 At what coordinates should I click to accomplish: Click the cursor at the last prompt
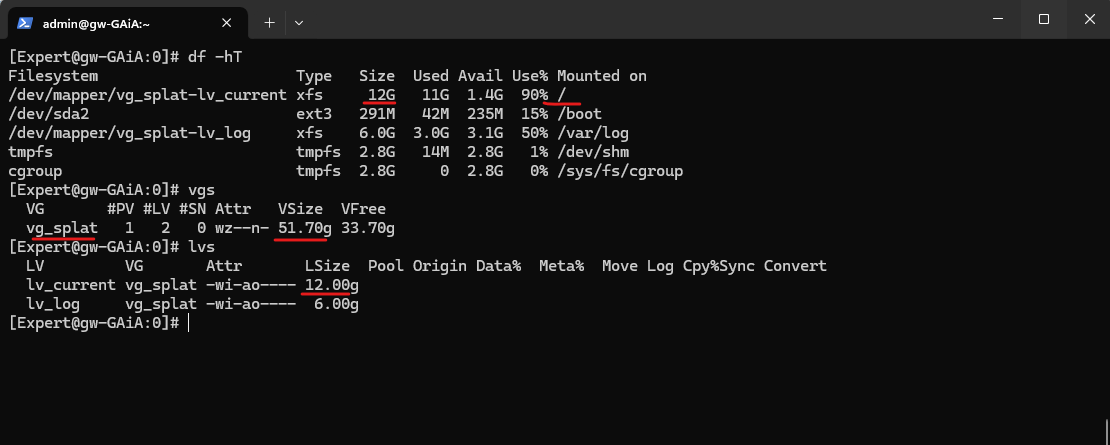click(x=188, y=323)
